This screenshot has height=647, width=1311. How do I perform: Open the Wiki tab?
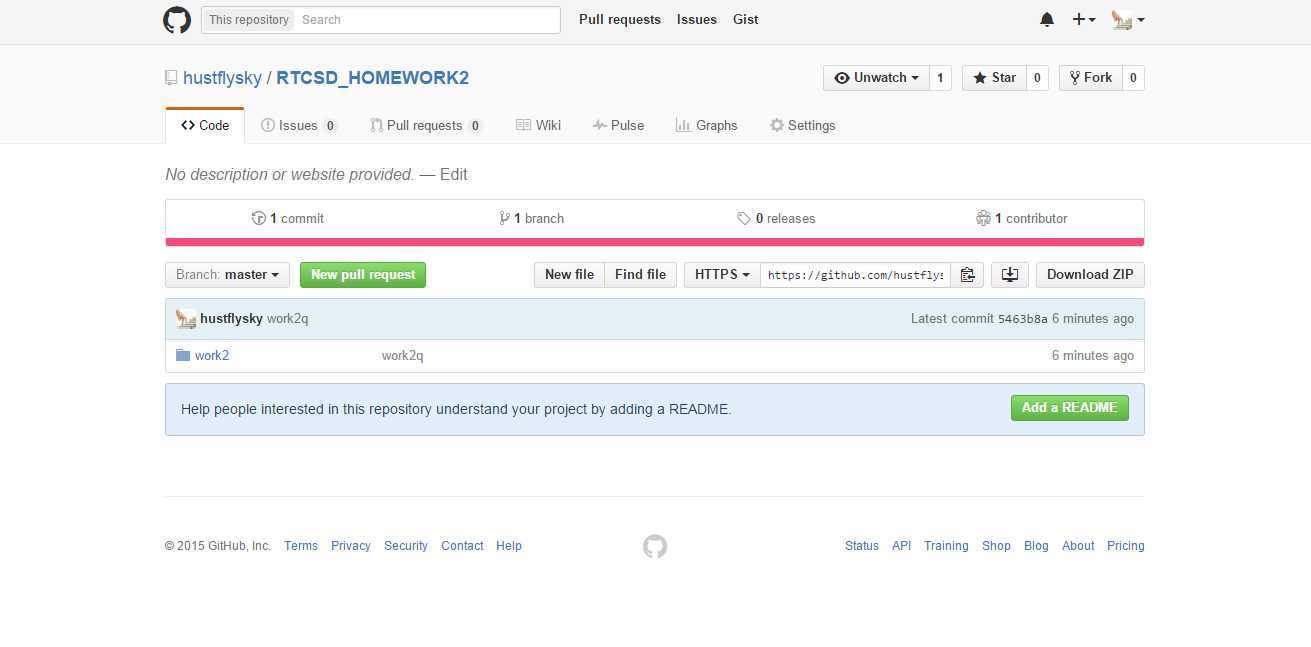pos(538,125)
